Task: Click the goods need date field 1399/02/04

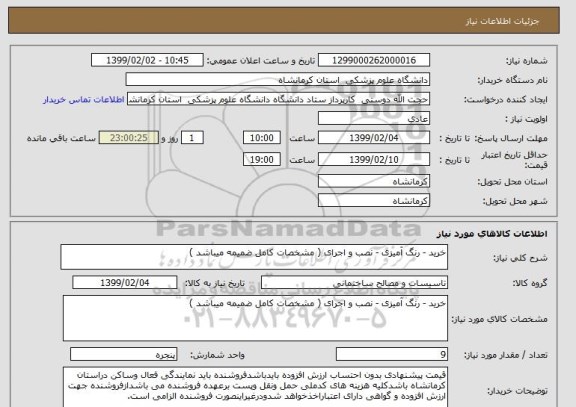Action: 125,283
